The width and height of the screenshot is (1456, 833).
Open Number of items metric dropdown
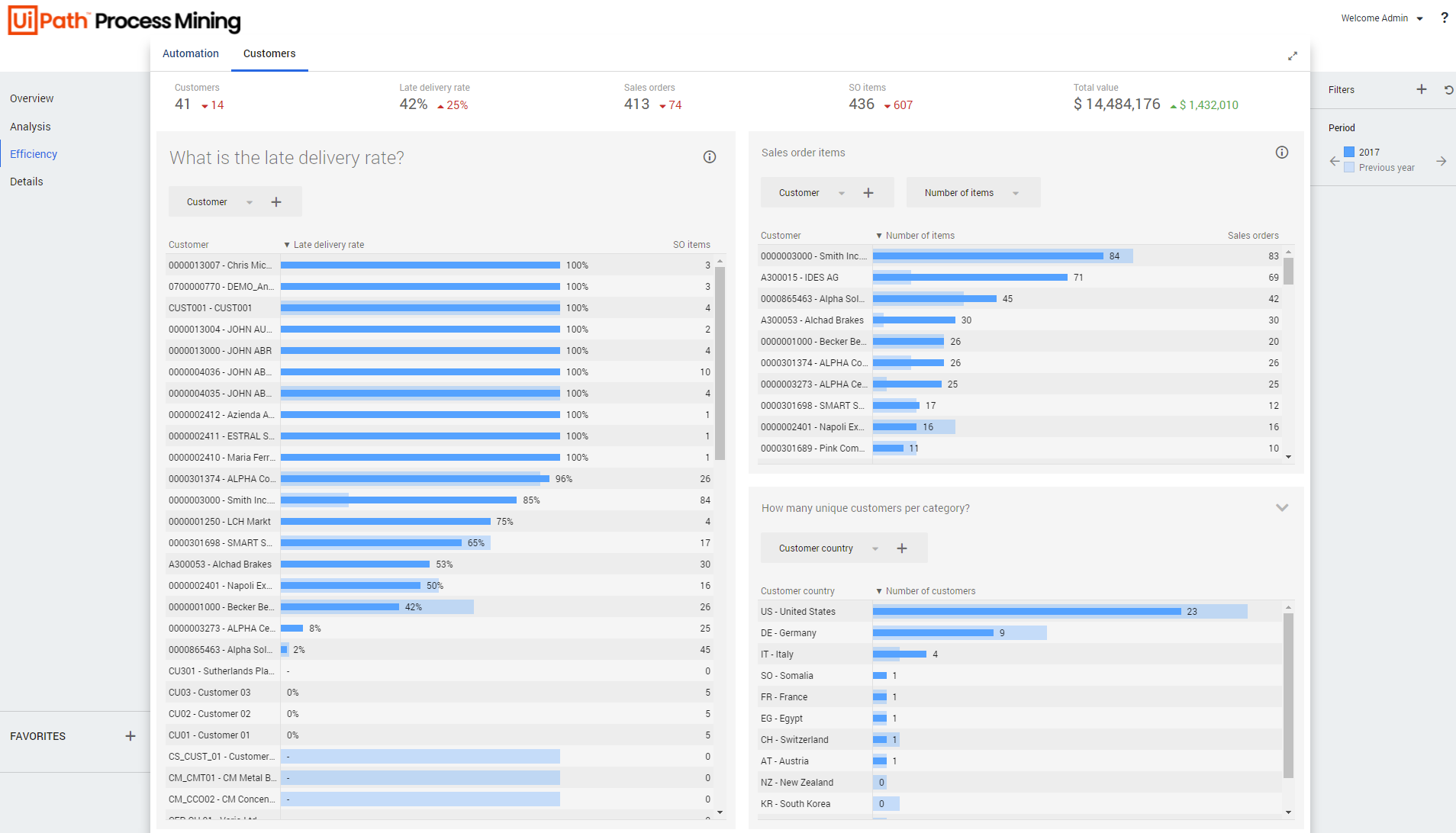tap(971, 193)
